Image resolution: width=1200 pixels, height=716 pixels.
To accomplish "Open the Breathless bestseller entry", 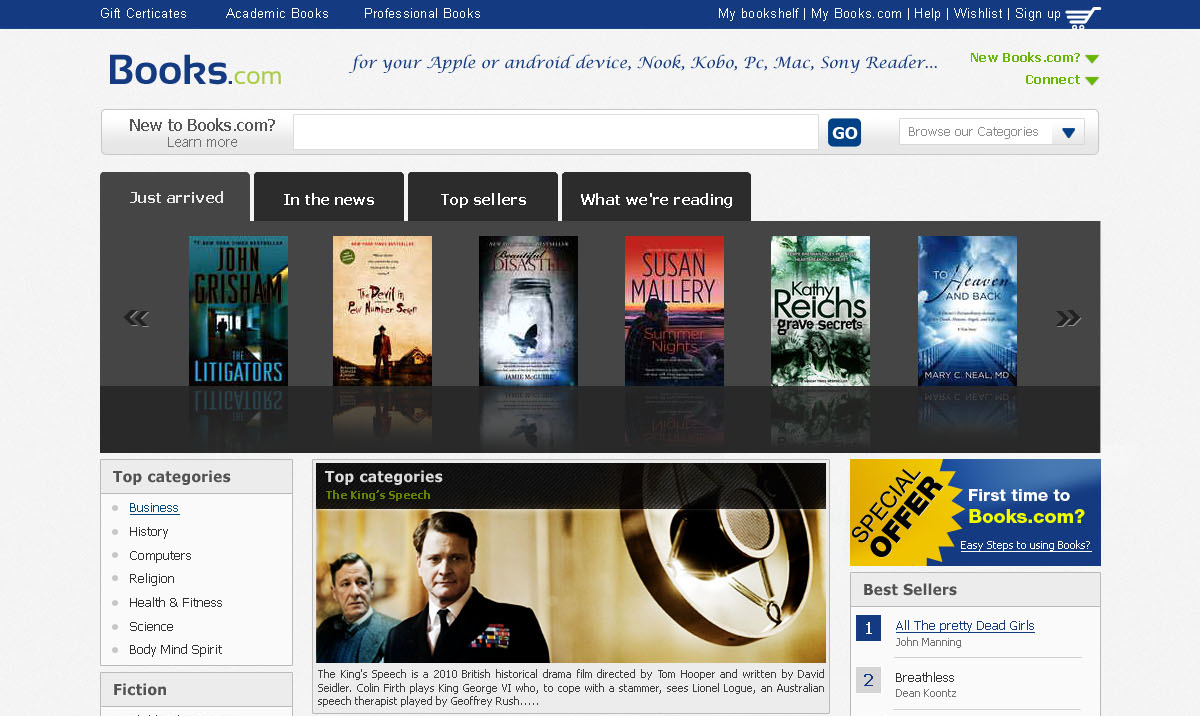I will tap(925, 678).
